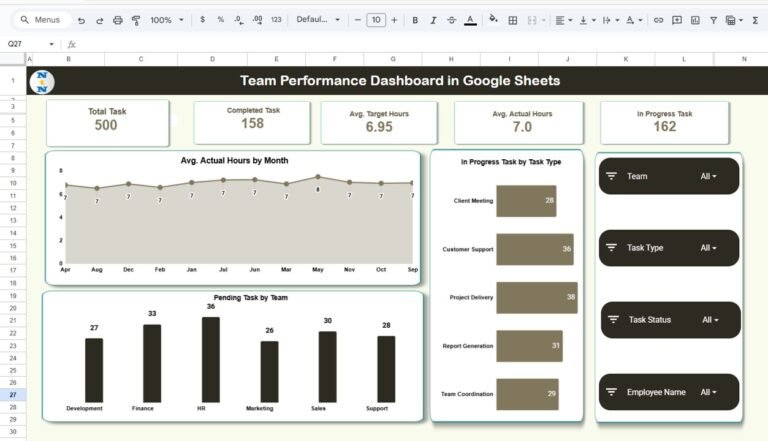Select the In Progress Task 162 card
This screenshot has height=441, width=768.
tap(665, 123)
